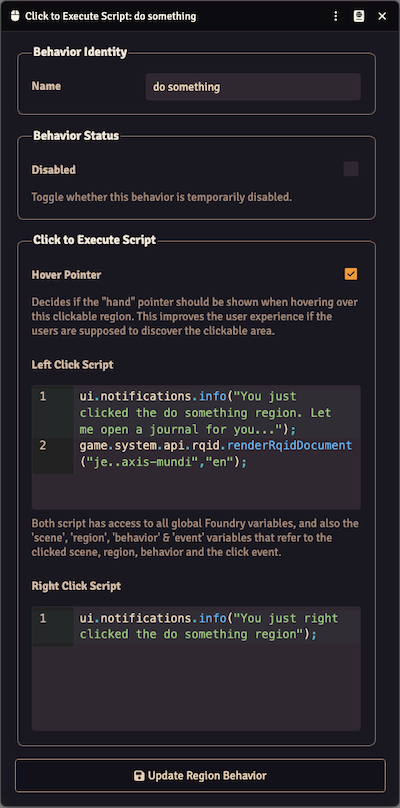This screenshot has height=808, width=400.
Task: Click the Name field label
Action: pos(46,86)
